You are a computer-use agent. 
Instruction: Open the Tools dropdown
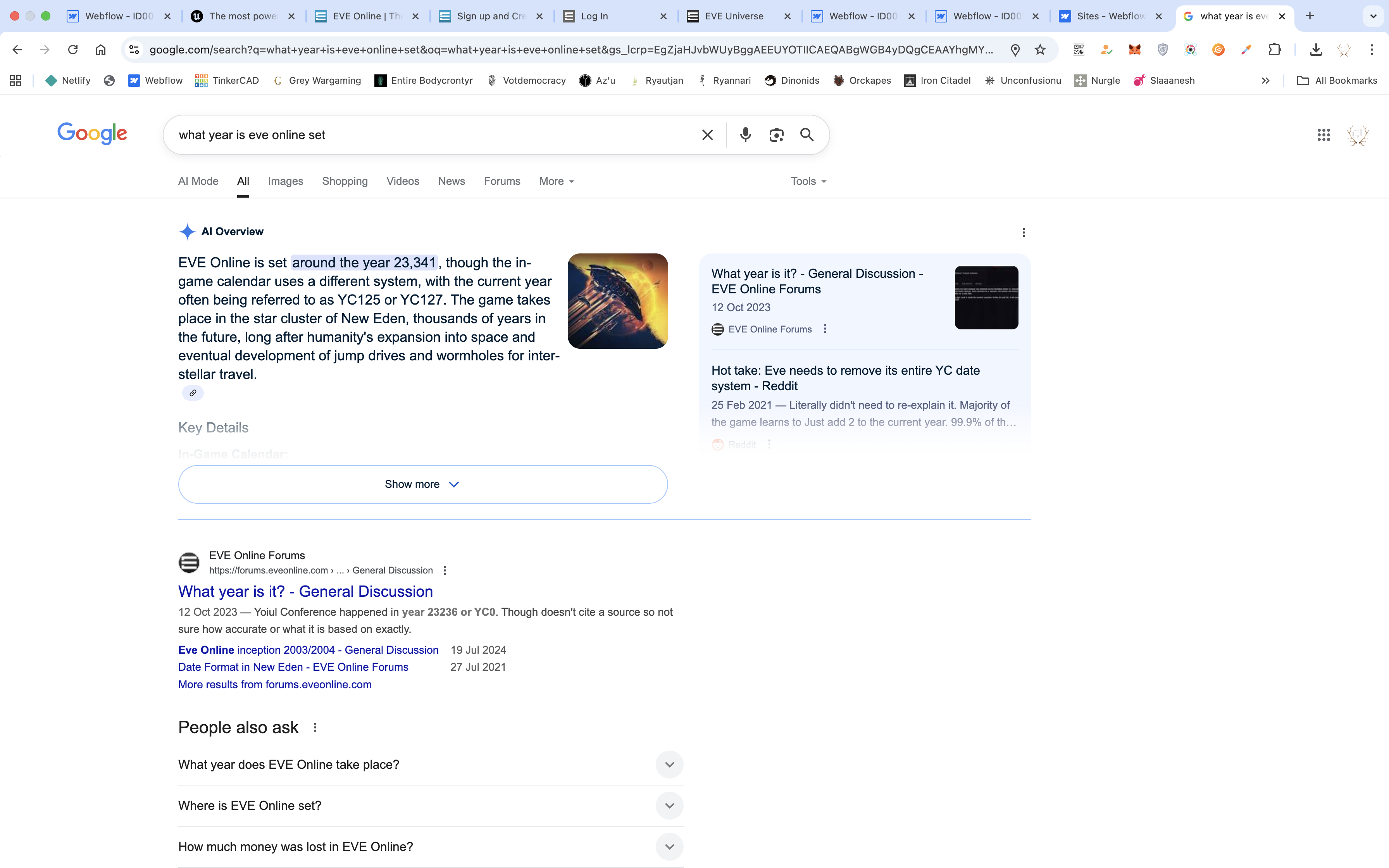pyautogui.click(x=808, y=181)
